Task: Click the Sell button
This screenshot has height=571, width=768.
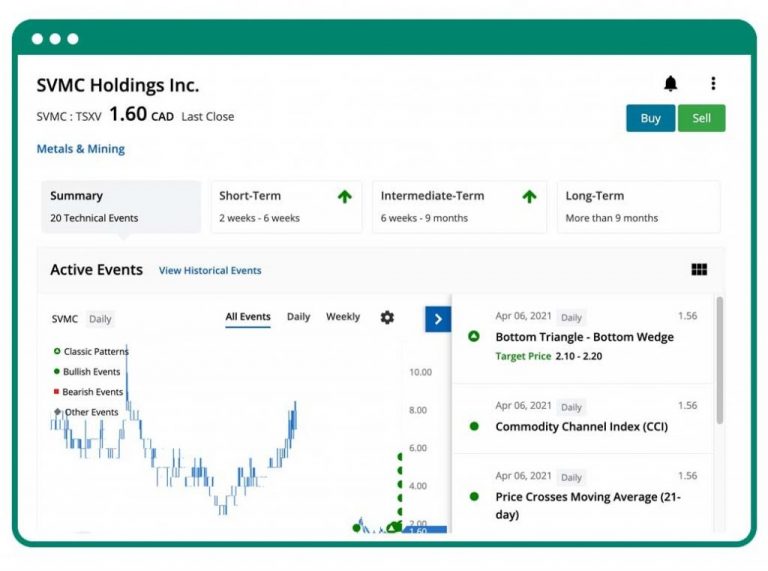Action: (701, 118)
